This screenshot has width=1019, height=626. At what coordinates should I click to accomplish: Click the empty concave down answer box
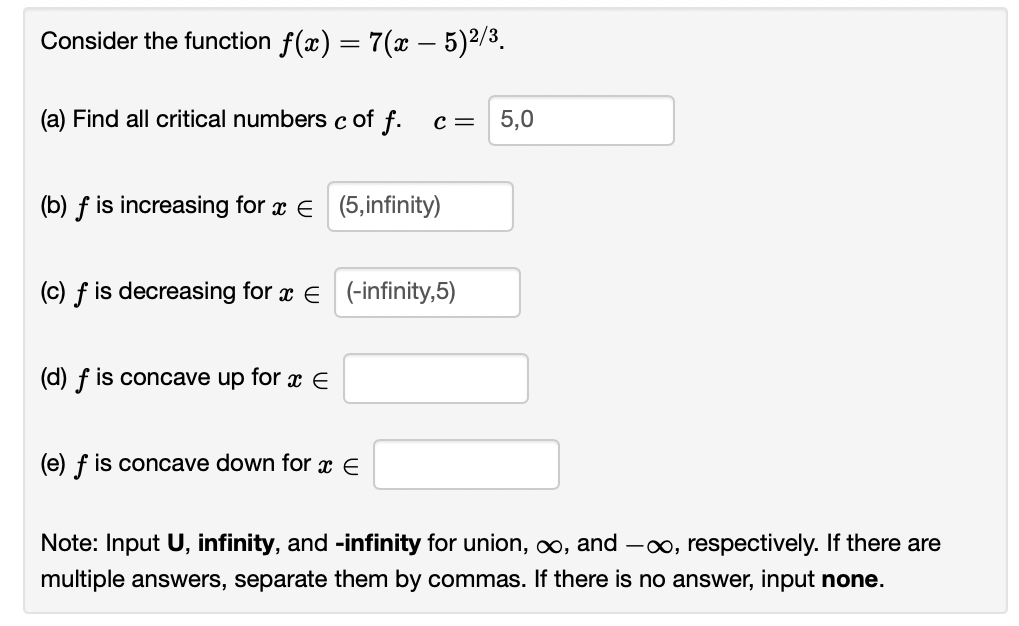[465, 464]
